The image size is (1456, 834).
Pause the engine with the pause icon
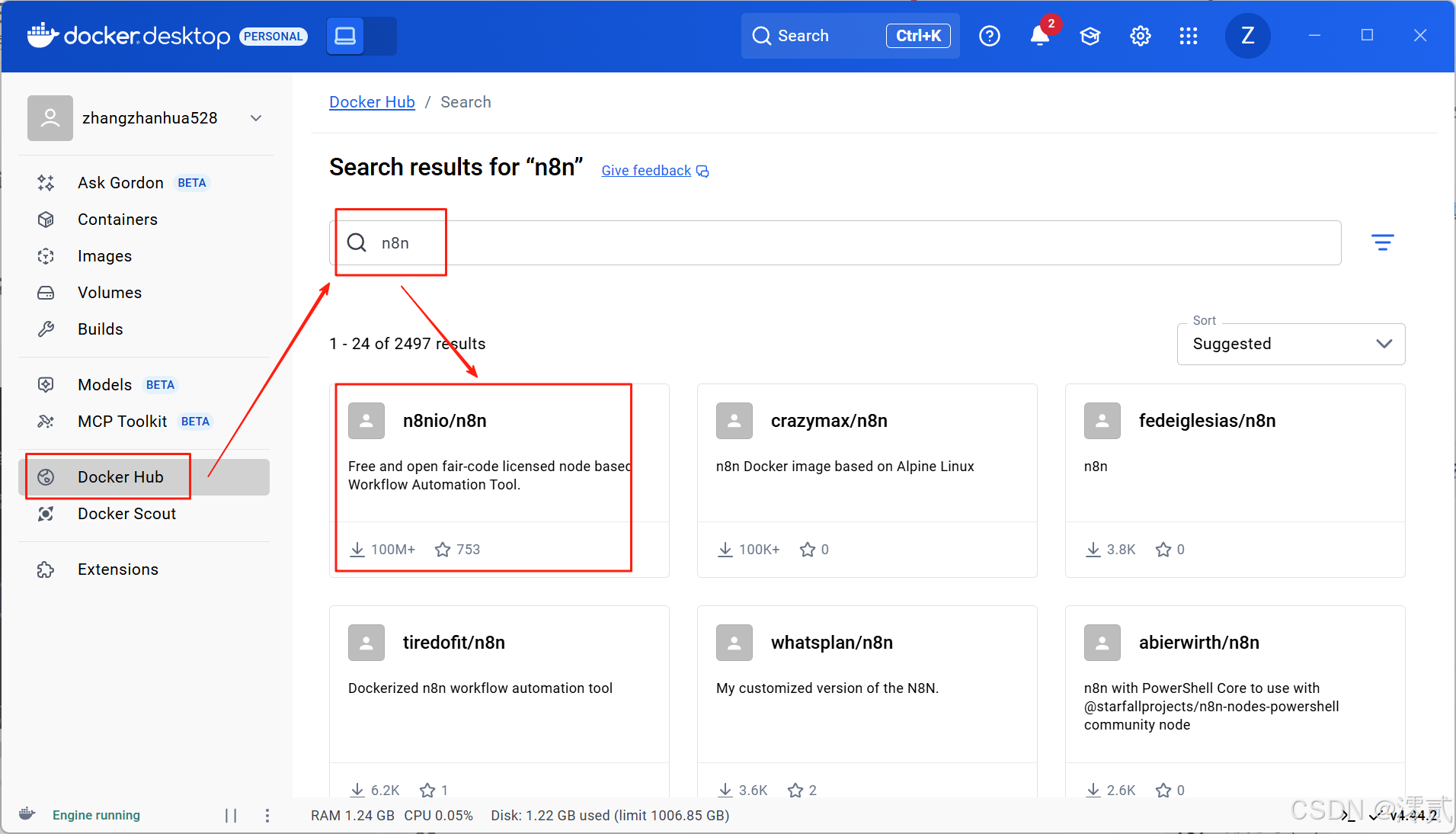click(231, 816)
